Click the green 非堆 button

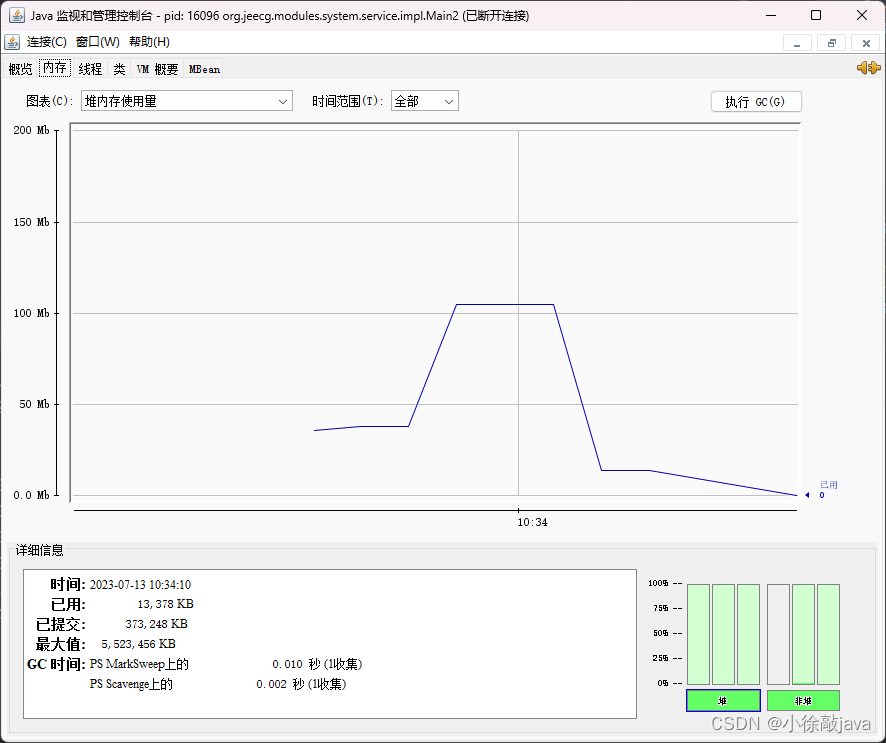tap(803, 700)
